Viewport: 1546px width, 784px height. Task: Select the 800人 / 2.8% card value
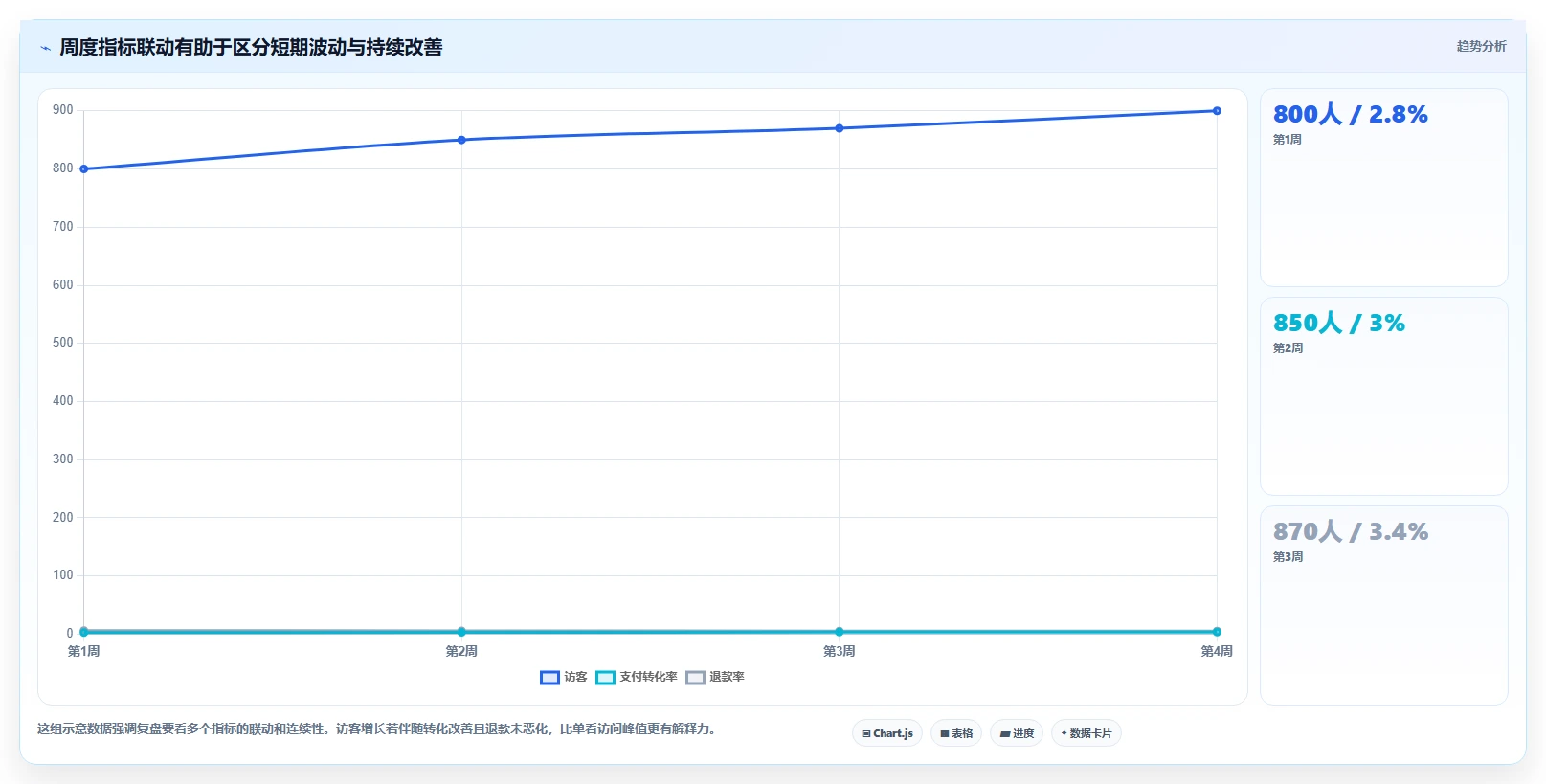[x=1350, y=114]
